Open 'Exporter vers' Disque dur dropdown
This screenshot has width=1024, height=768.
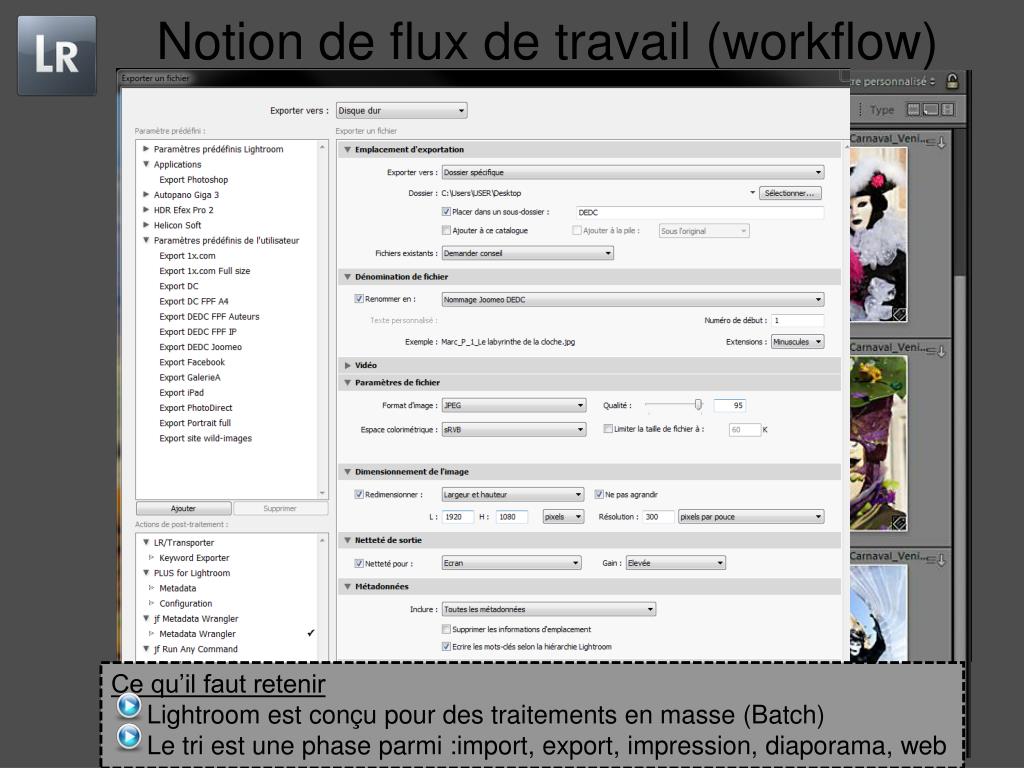pyautogui.click(x=402, y=110)
